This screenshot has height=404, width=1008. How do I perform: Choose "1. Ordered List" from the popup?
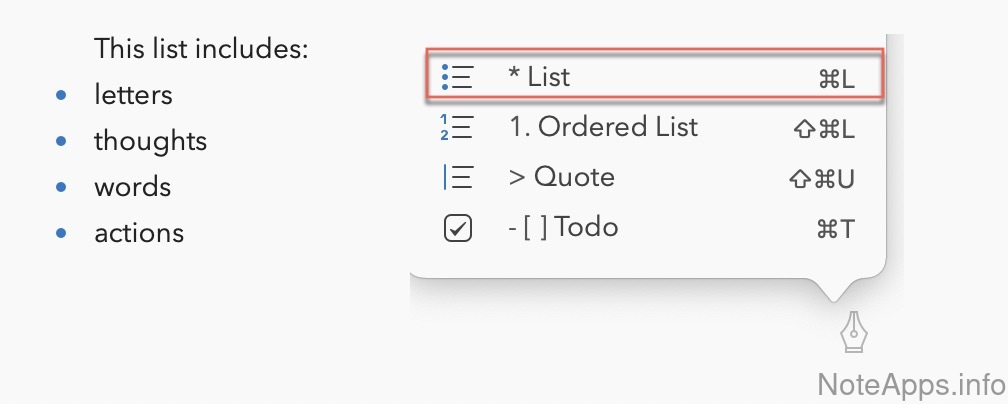(602, 127)
